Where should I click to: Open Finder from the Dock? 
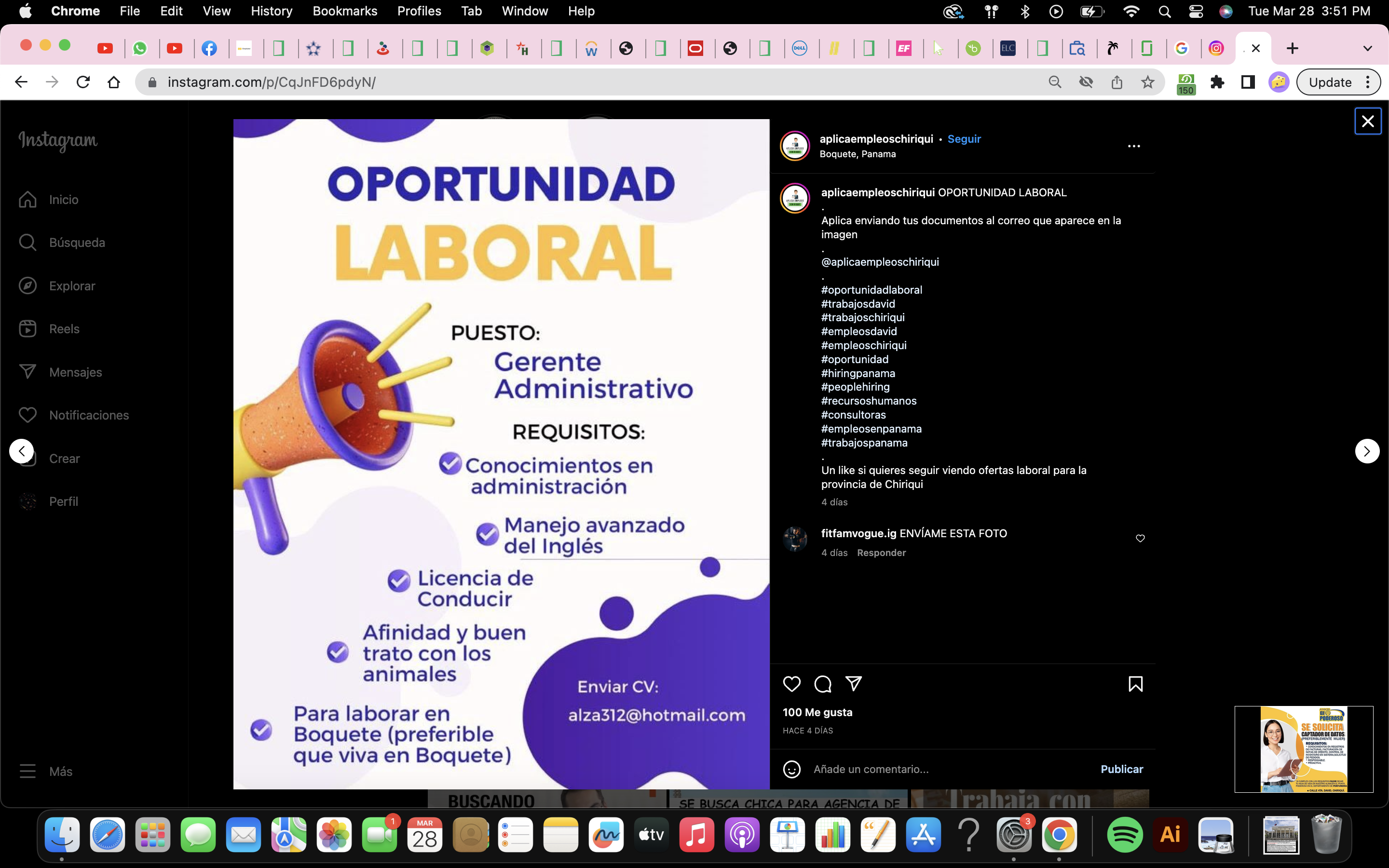62,835
